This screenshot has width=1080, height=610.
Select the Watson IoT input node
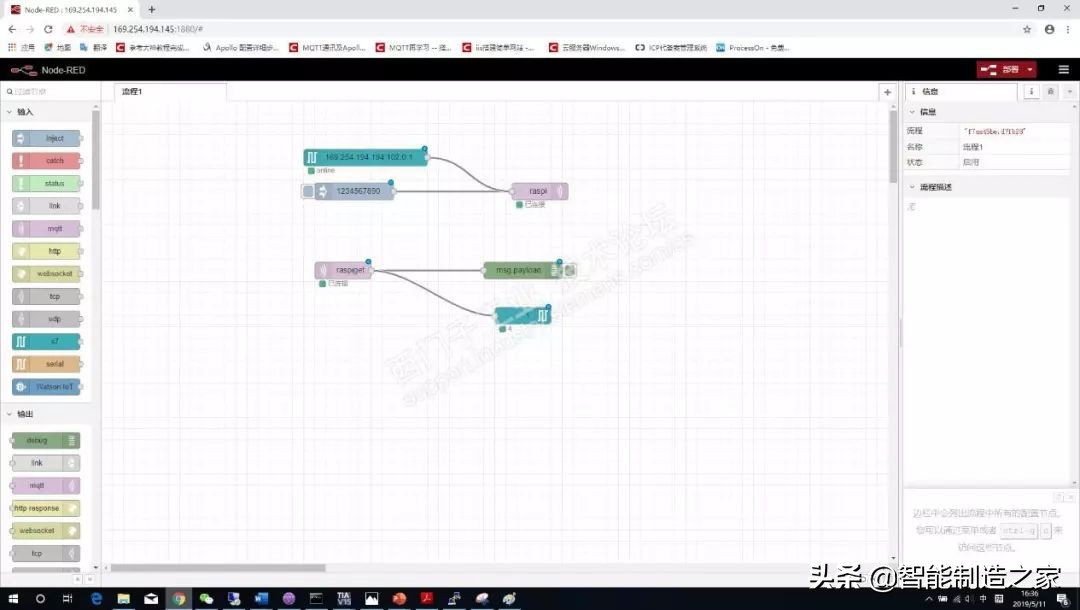click(x=45, y=386)
